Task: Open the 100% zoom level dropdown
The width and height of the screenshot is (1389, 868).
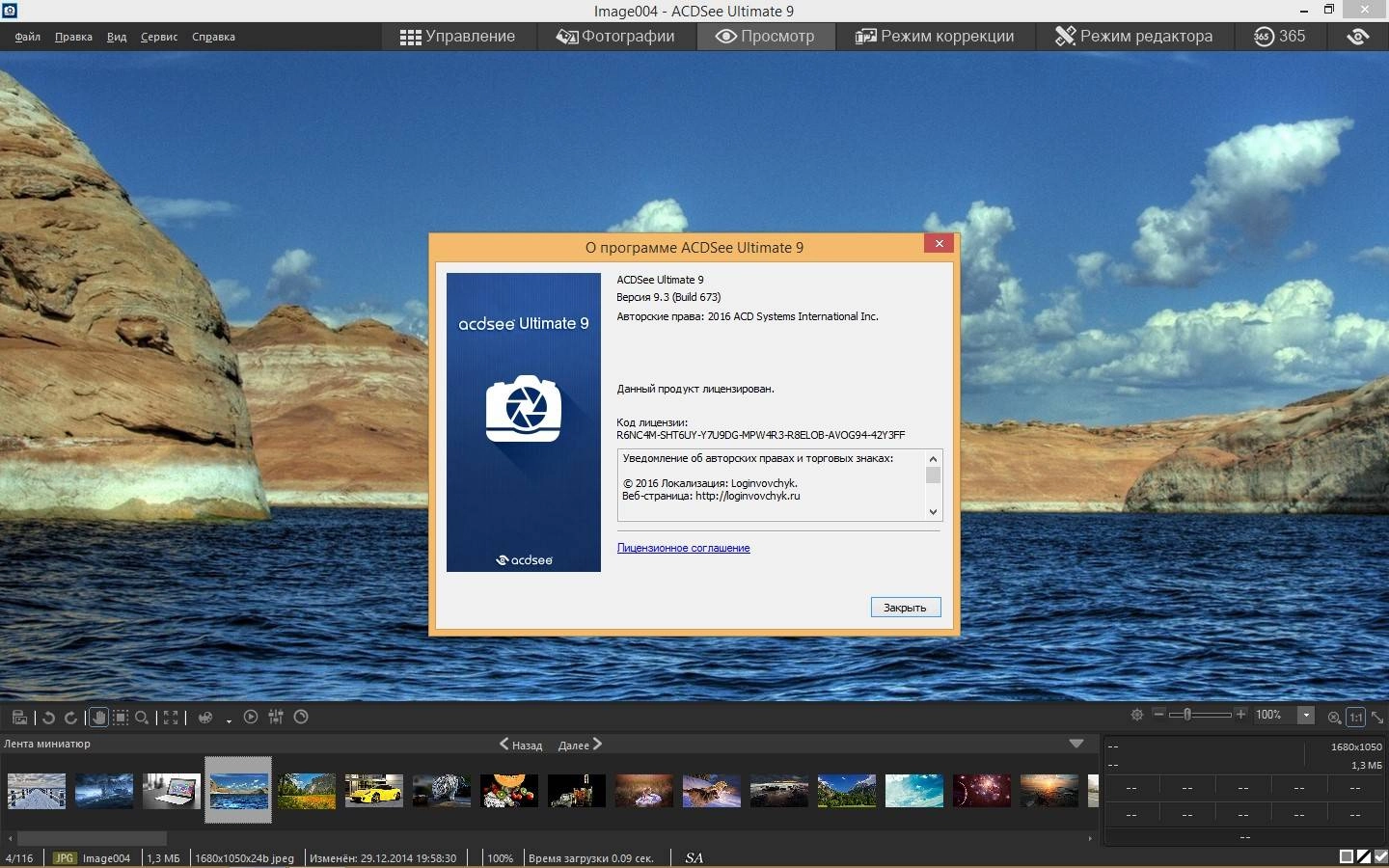Action: tap(1306, 715)
